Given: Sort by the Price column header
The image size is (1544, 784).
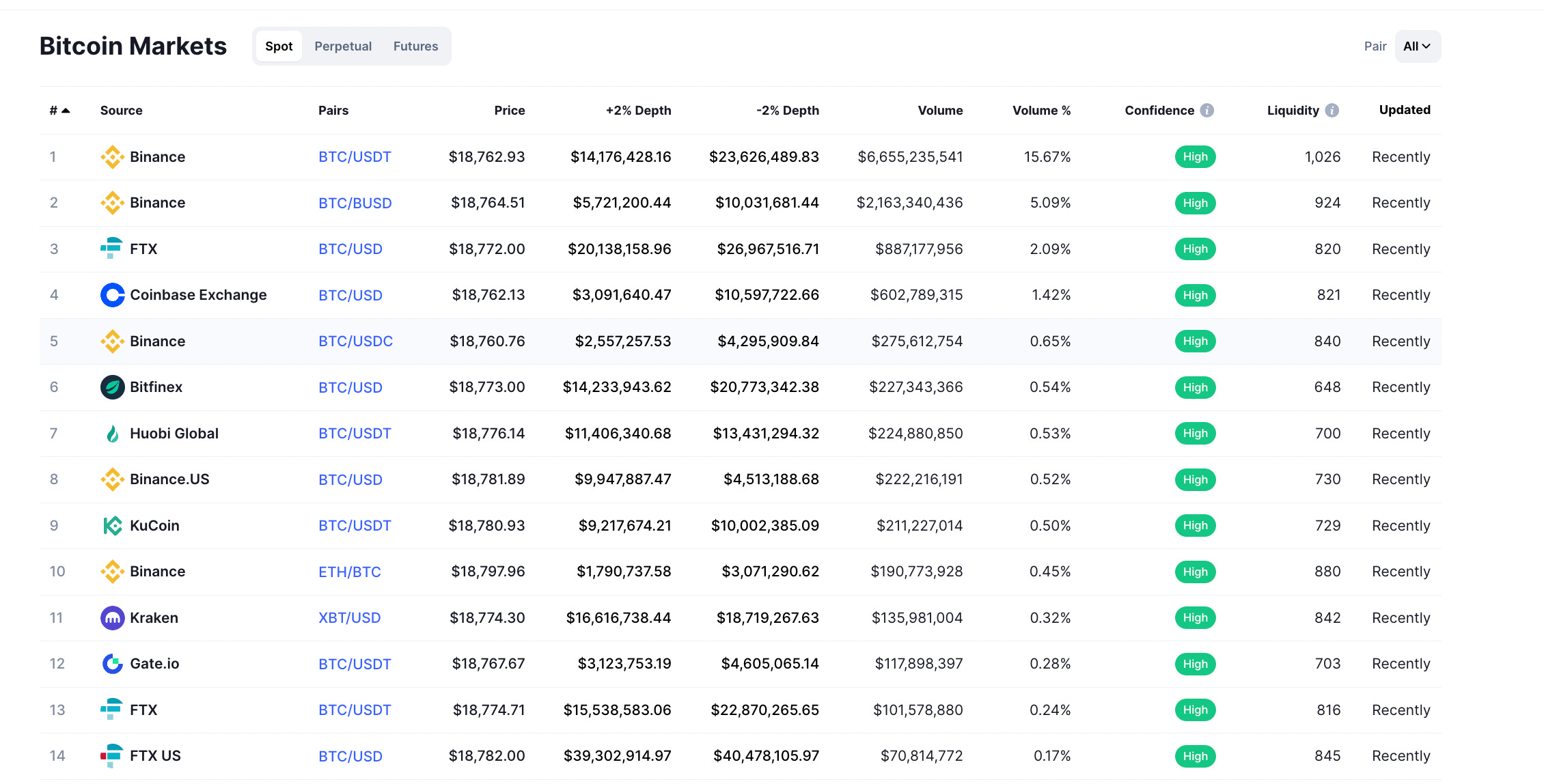Looking at the screenshot, I should (510, 110).
